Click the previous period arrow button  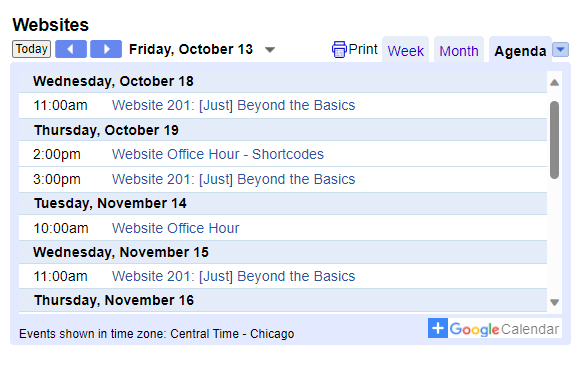pyautogui.click(x=71, y=49)
